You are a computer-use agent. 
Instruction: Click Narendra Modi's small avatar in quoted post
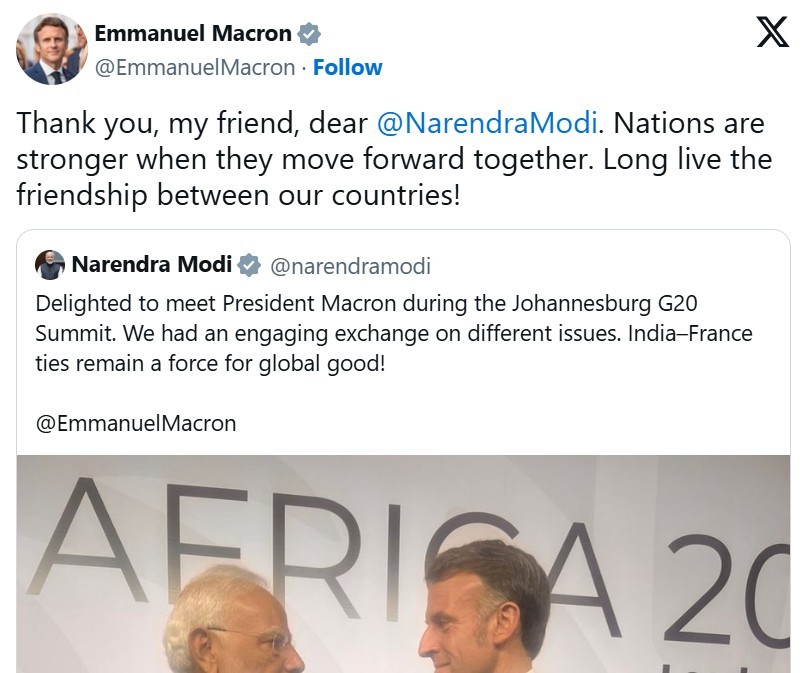coord(50,266)
